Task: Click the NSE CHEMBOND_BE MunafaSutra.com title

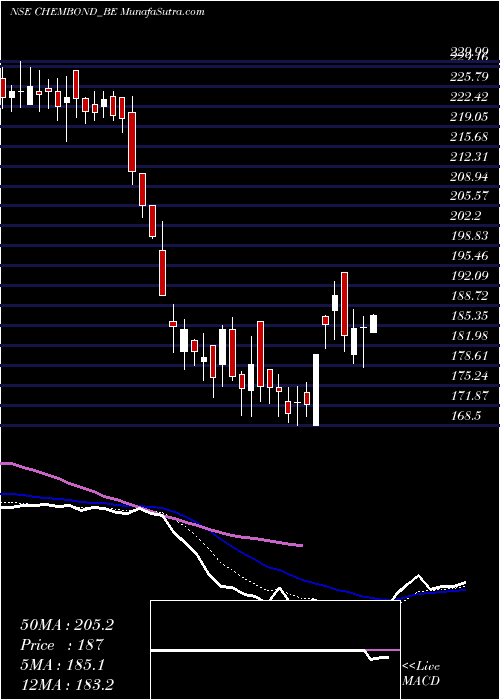Action: (107, 12)
